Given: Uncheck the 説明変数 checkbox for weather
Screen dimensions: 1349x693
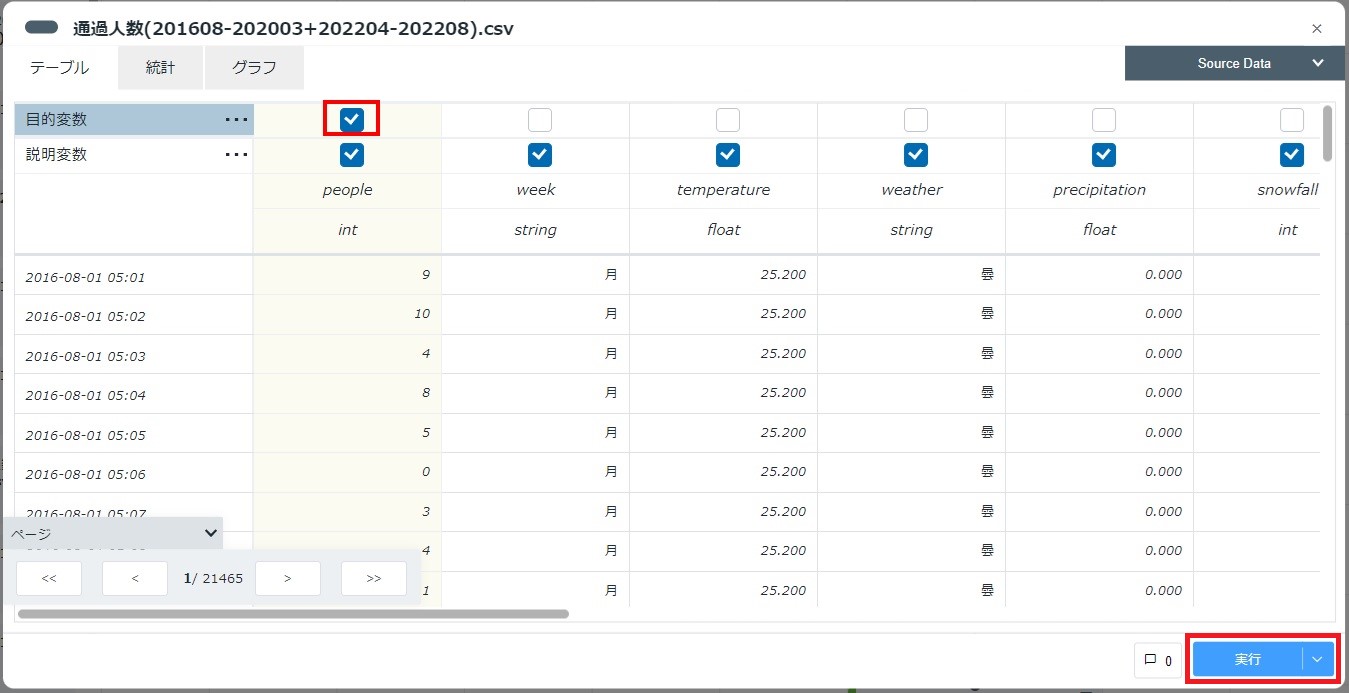Looking at the screenshot, I should tap(916, 155).
